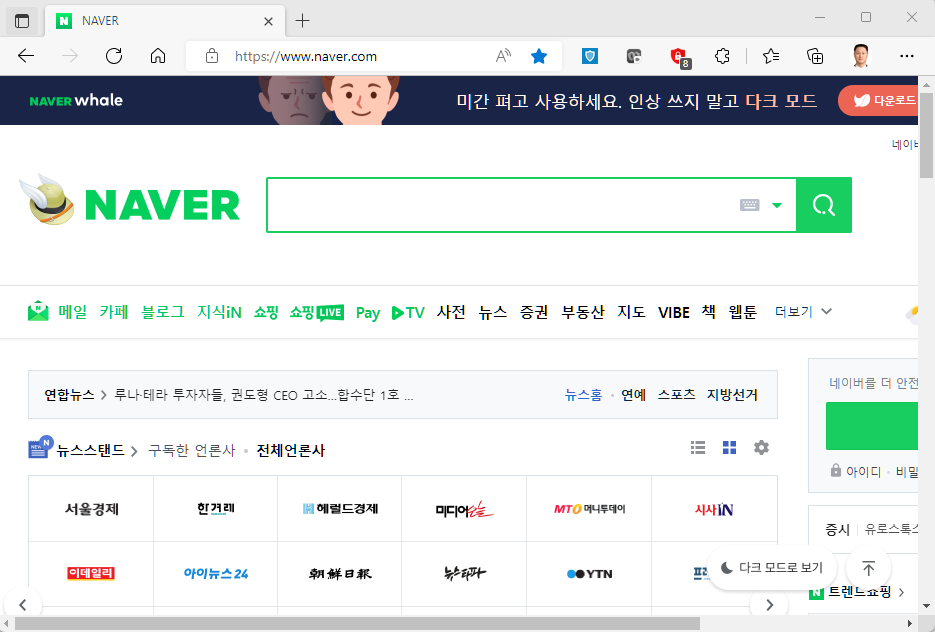This screenshot has height=632, width=935.
Task: Open red ad-blocker extension with badge 8
Action: coord(679,57)
